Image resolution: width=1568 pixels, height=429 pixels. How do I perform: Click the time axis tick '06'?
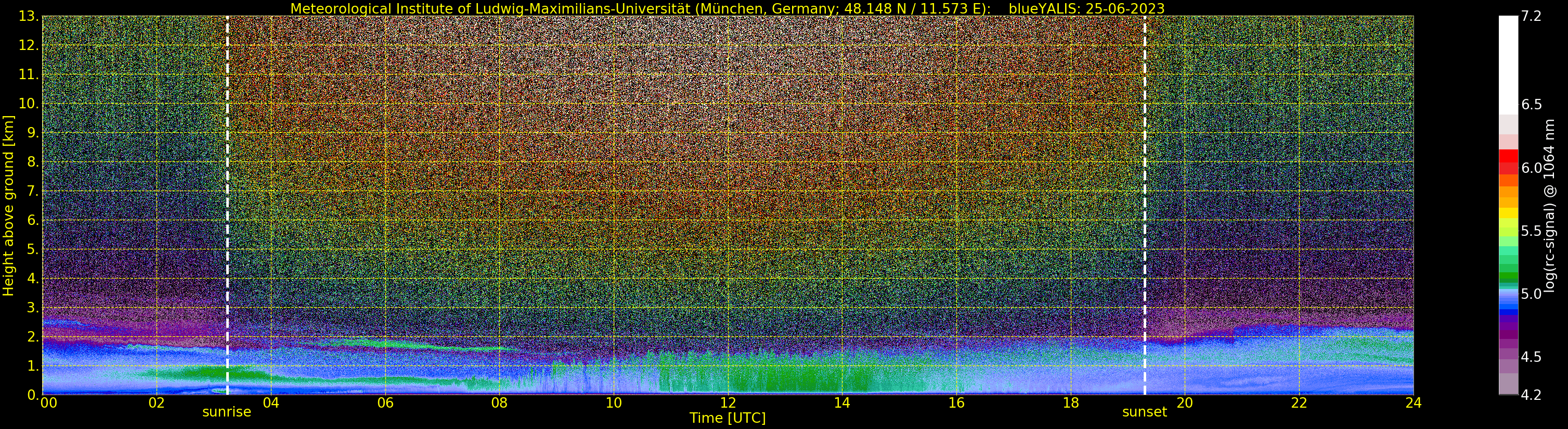pos(385,403)
